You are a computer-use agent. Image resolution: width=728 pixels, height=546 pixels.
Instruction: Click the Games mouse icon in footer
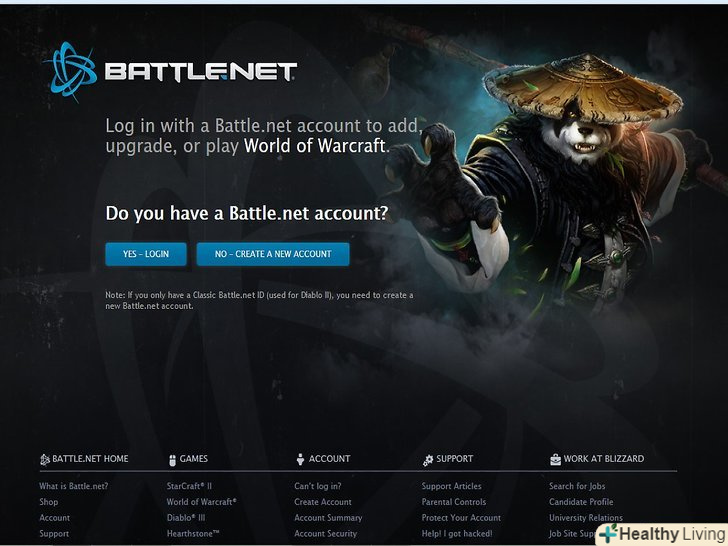(172, 460)
